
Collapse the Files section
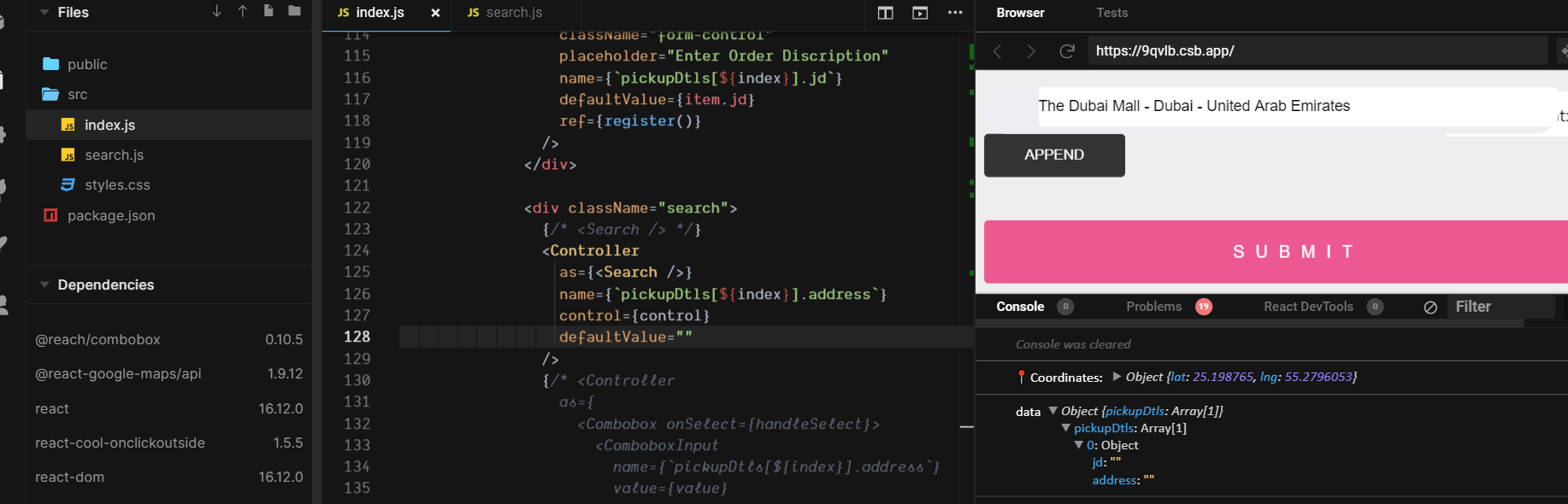[44, 12]
